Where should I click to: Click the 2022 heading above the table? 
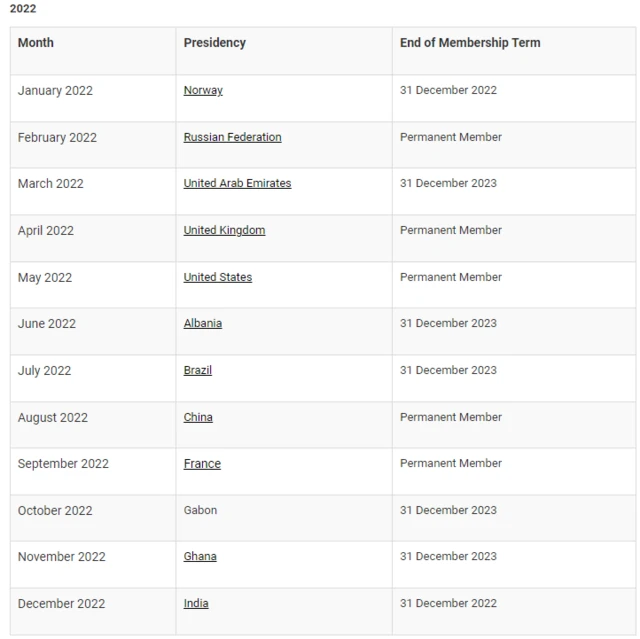click(23, 9)
